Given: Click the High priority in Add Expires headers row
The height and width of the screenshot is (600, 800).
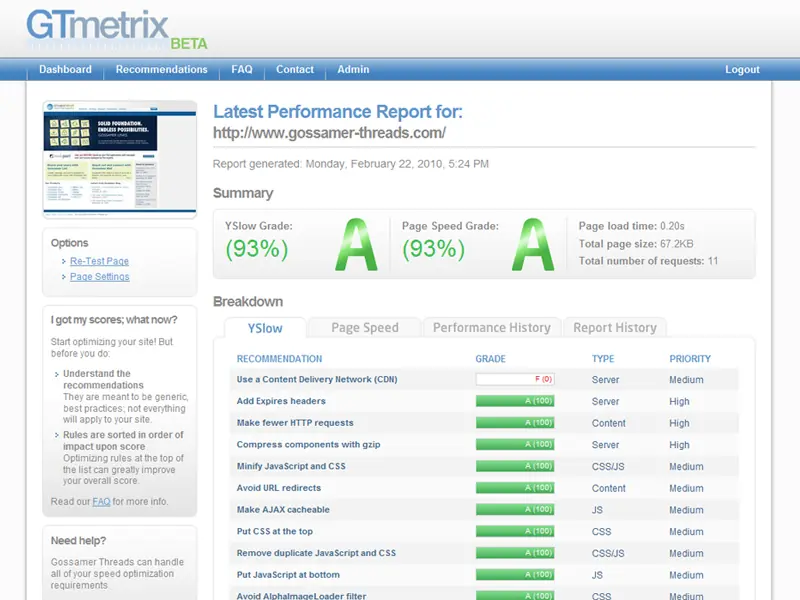Looking at the screenshot, I should tap(679, 402).
